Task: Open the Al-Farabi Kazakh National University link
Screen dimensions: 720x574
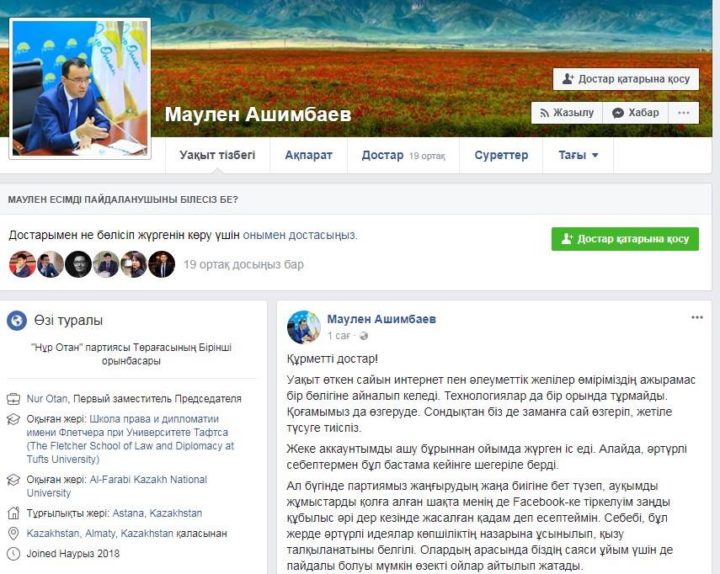Action: click(x=117, y=486)
